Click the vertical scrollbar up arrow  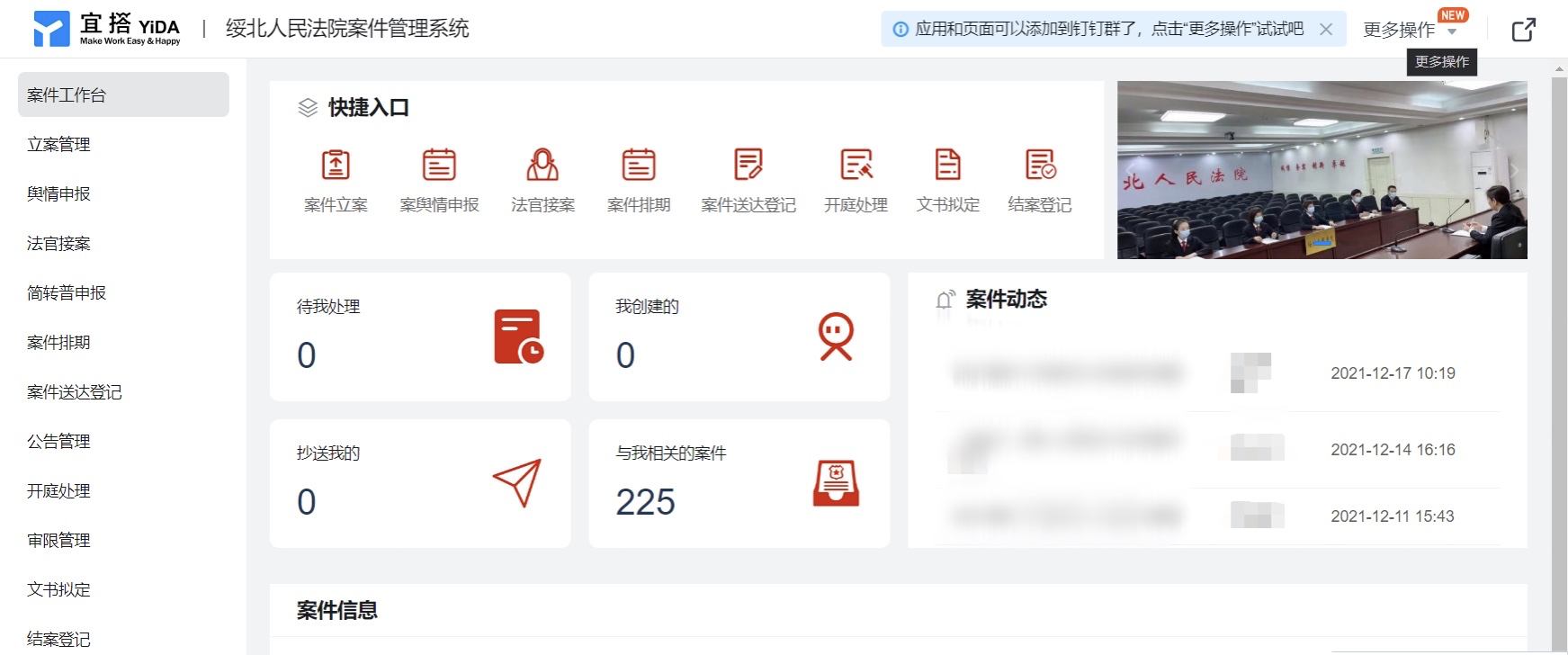point(1559,69)
